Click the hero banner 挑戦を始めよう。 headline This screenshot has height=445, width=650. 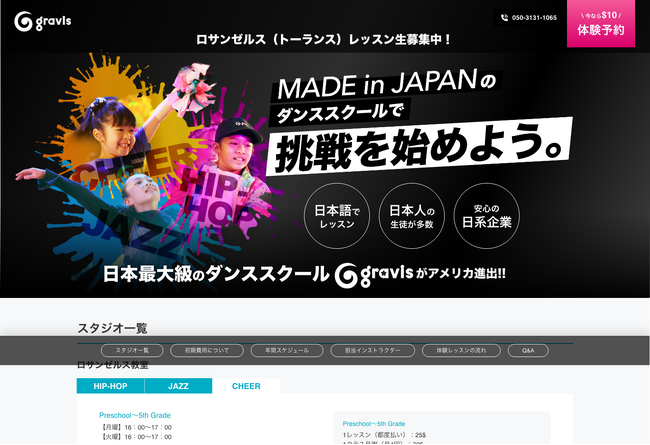(420, 147)
